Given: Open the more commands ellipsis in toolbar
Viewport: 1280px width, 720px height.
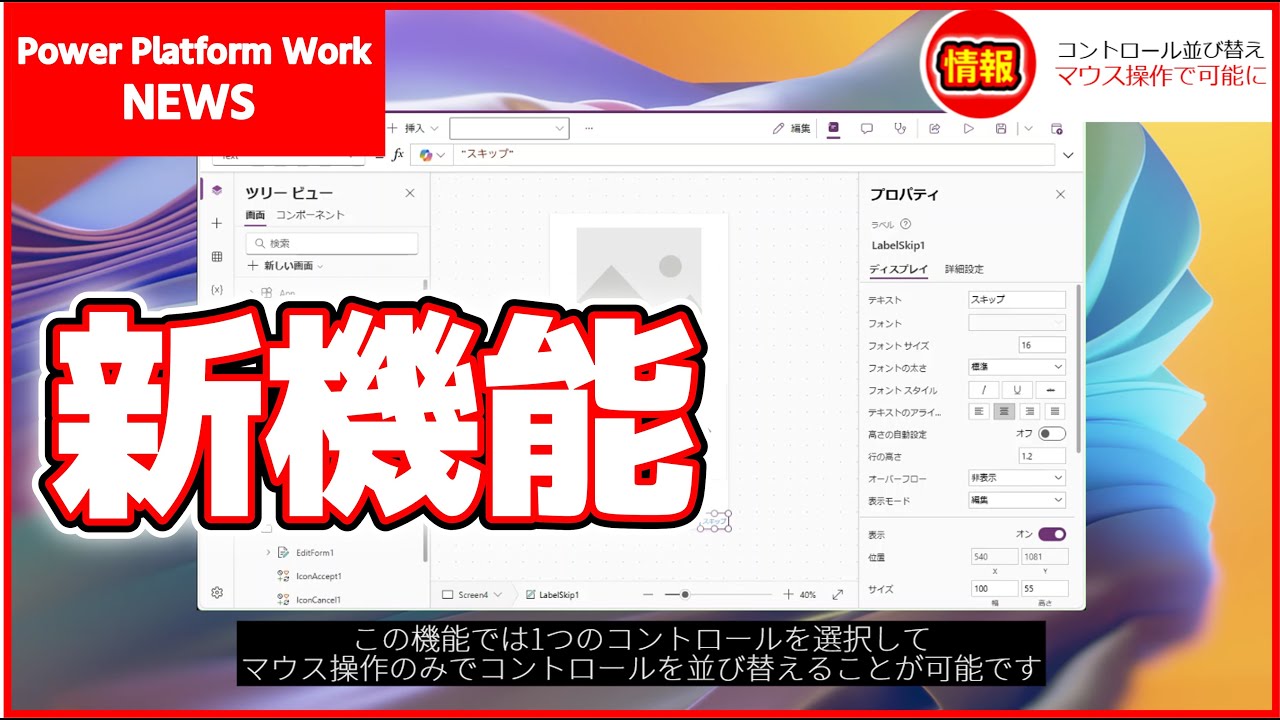Looking at the screenshot, I should pyautogui.click(x=589, y=128).
